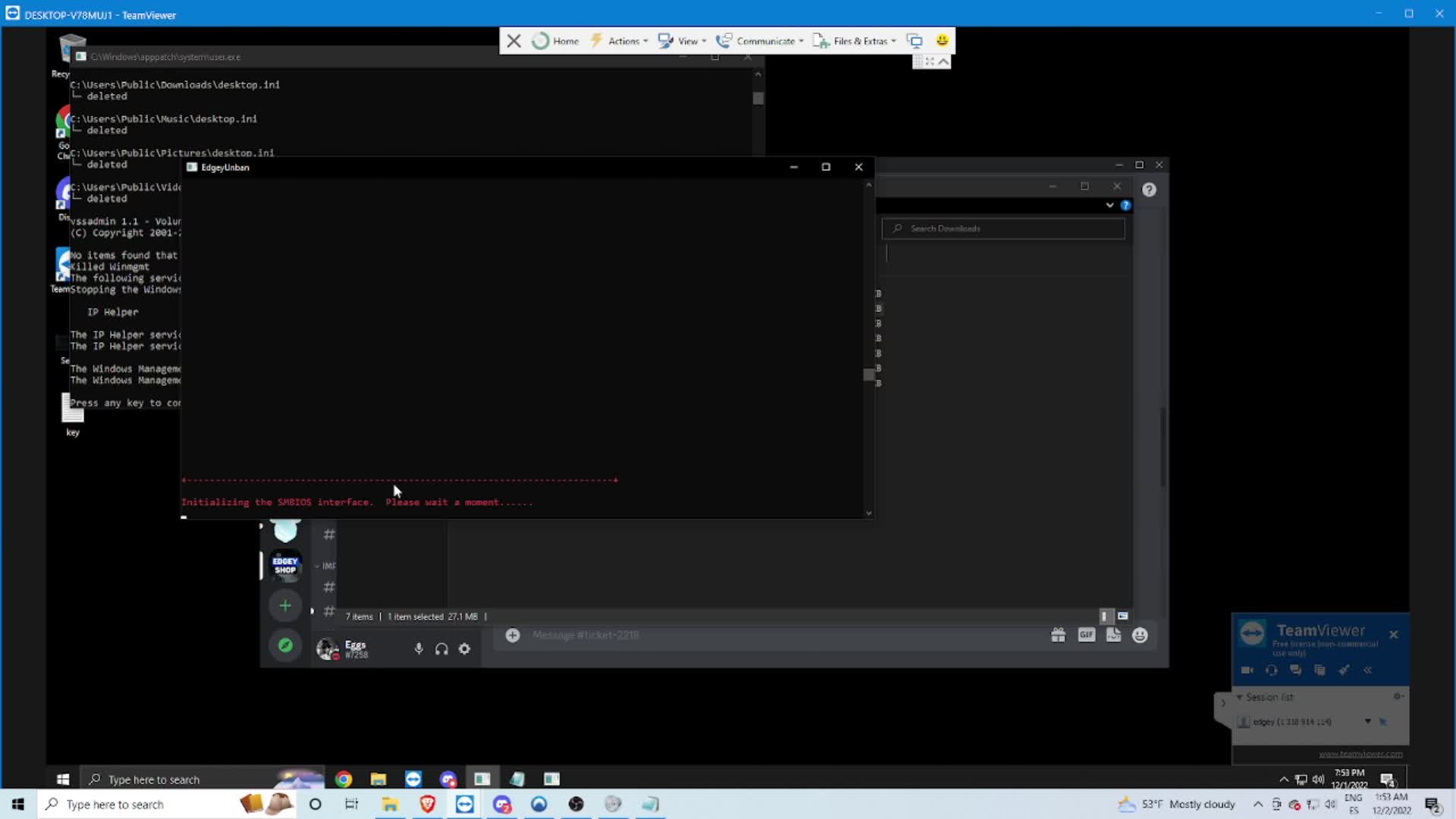The height and width of the screenshot is (819, 1456).
Task: Open the TeamViewer chat icon in session panel
Action: (1296, 670)
